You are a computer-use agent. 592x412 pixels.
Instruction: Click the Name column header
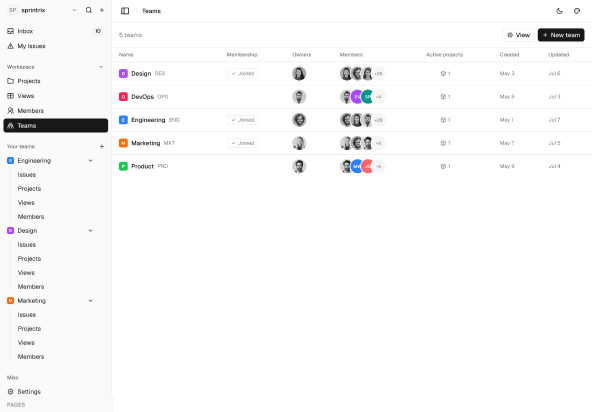(x=126, y=55)
